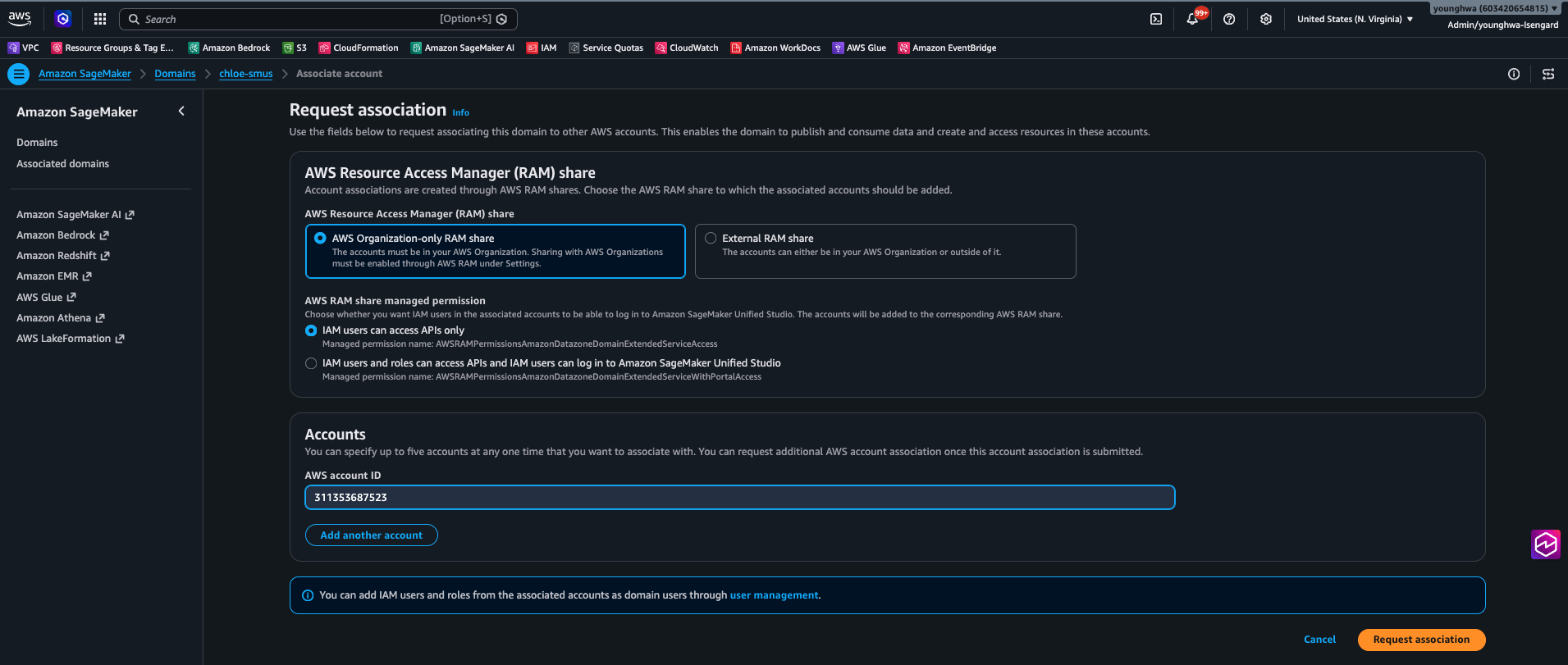Image resolution: width=1568 pixels, height=665 pixels.
Task: Click the CloudWatch favorites icon
Action: 661,48
